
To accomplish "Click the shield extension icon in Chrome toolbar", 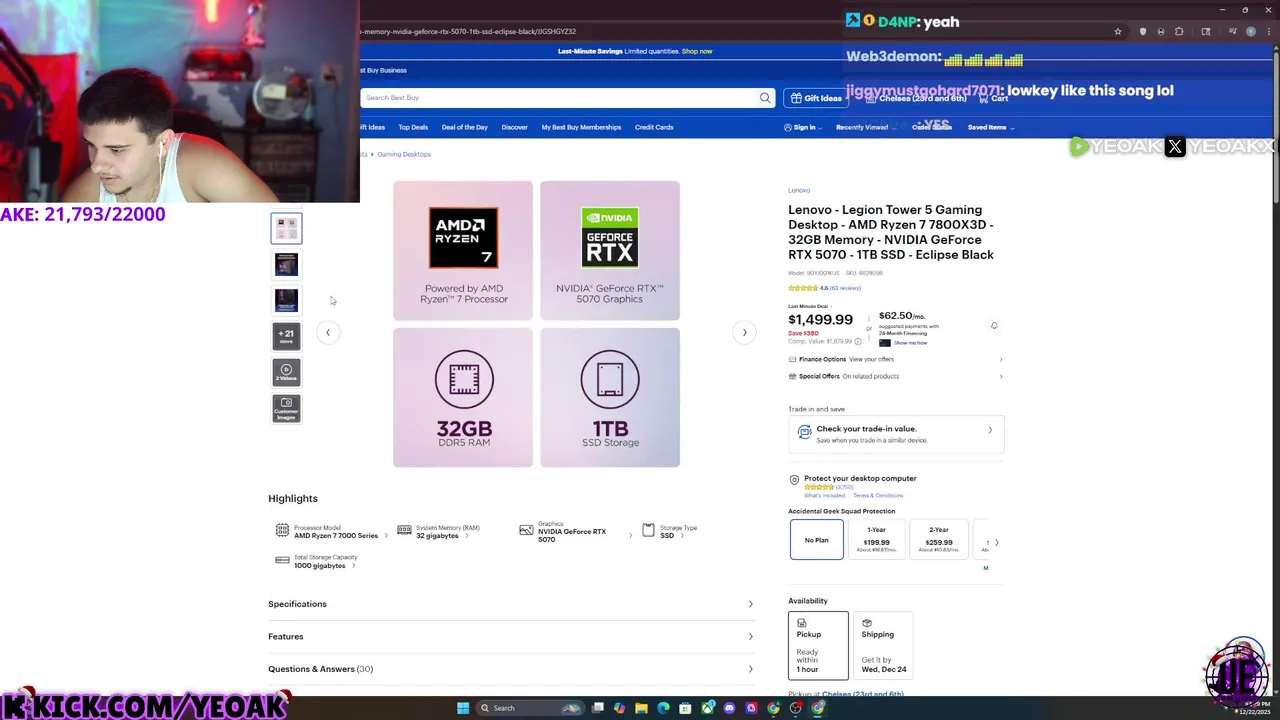I will coord(1143,31).
